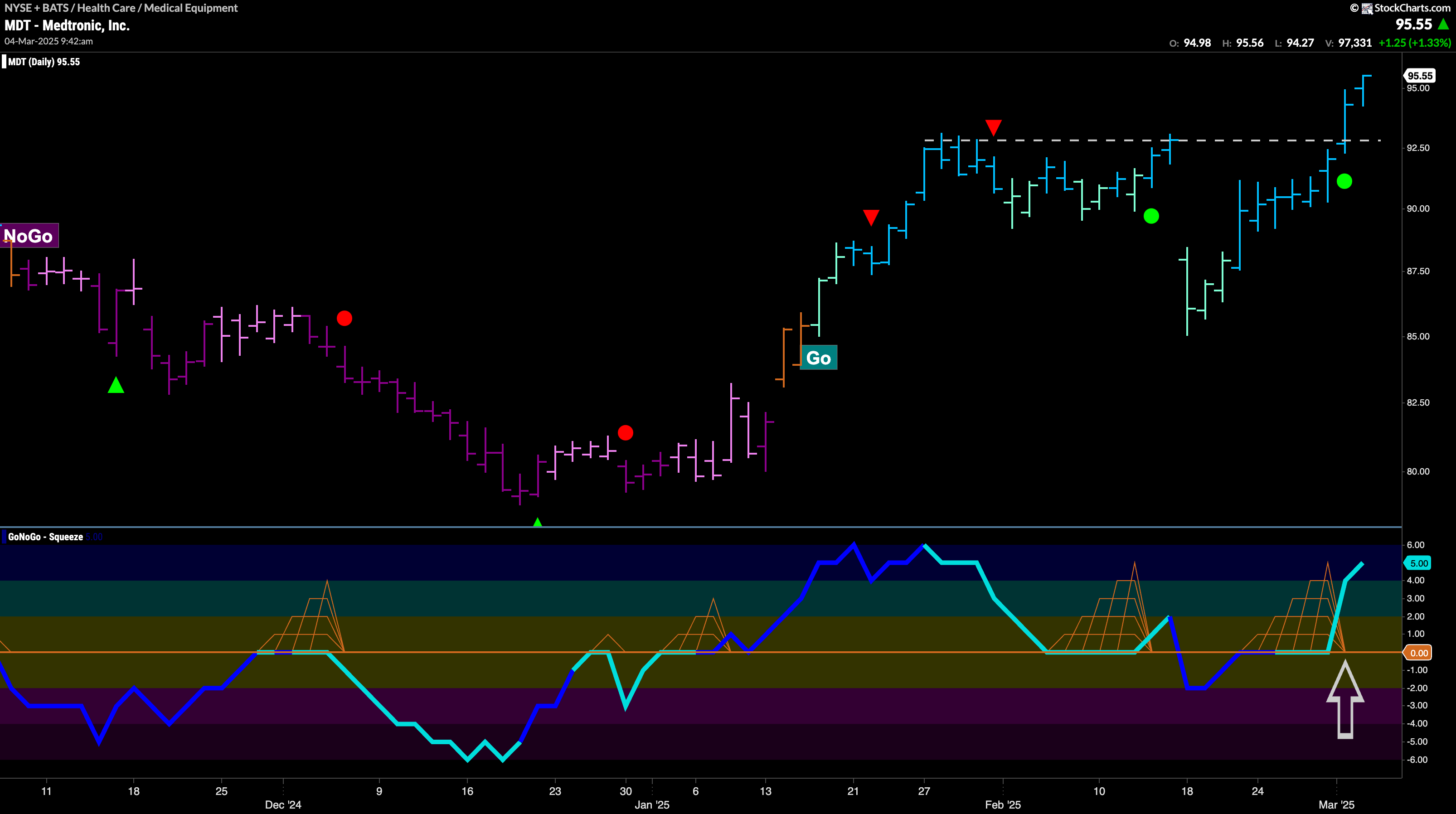Click the small green triangle near December 23 low
The width and height of the screenshot is (1456, 814).
pos(538,522)
